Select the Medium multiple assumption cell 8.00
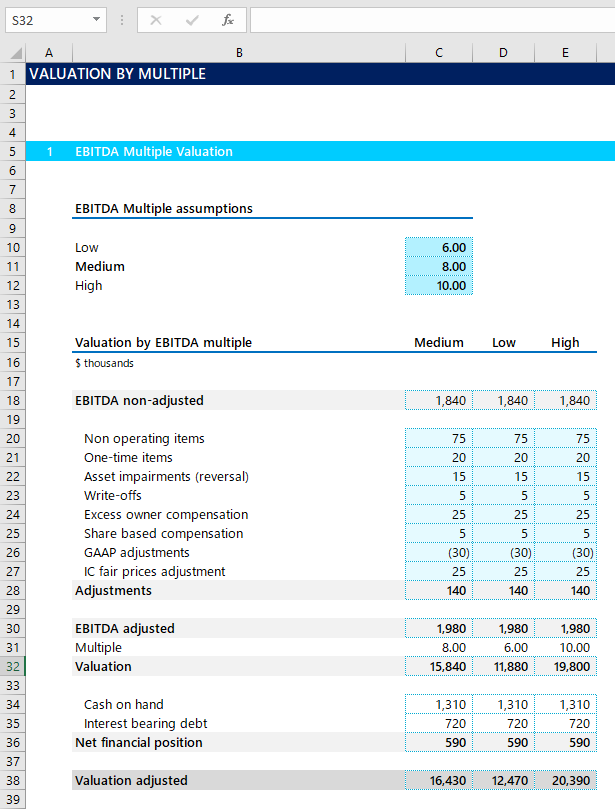The image size is (615, 809). [439, 266]
